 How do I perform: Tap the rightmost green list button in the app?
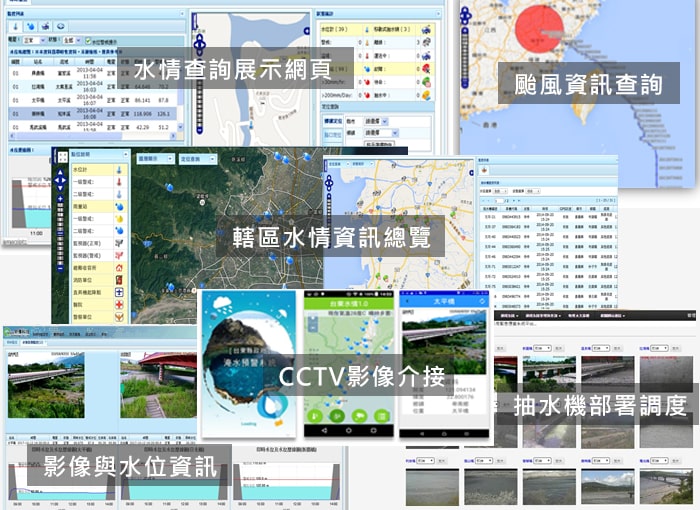click(x=381, y=416)
